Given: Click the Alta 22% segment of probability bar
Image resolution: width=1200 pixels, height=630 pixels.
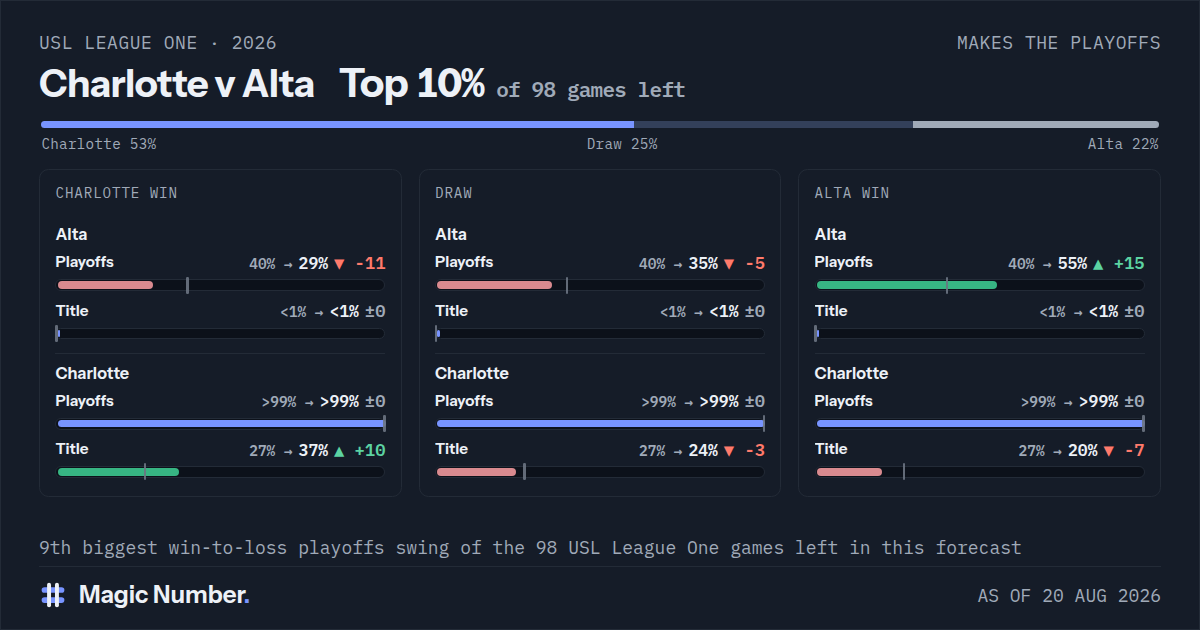Looking at the screenshot, I should [x=1036, y=125].
